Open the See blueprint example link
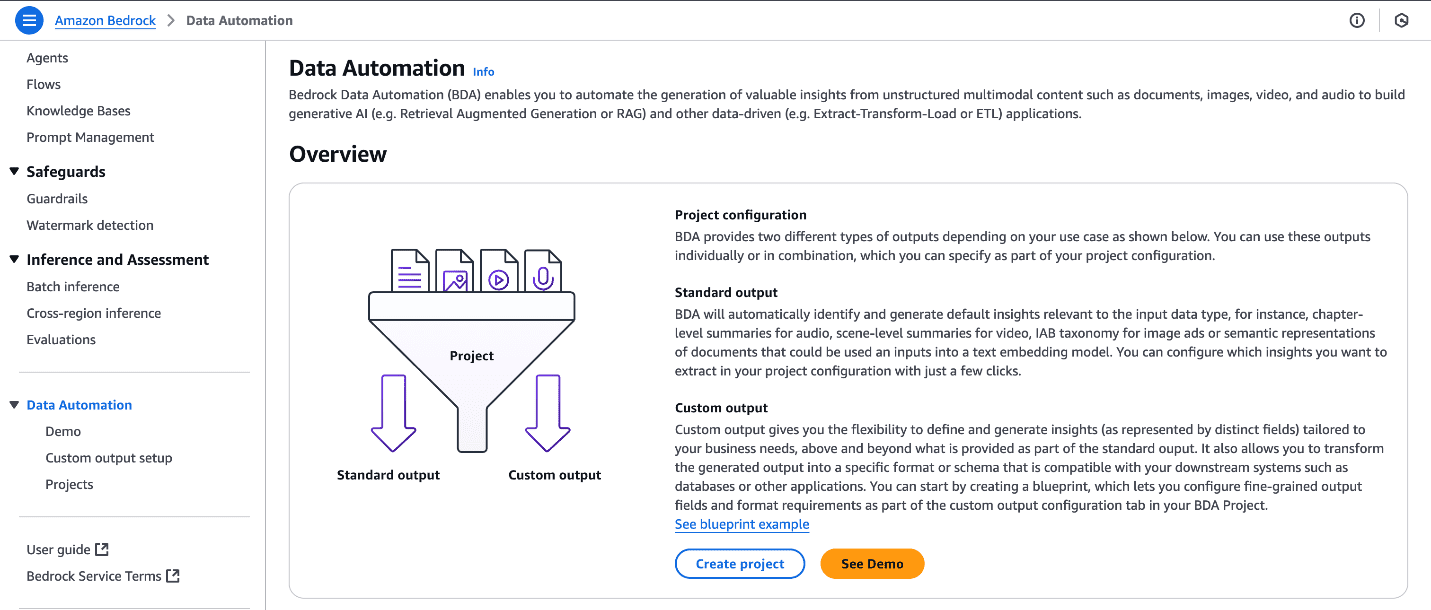This screenshot has width=1431, height=610. pyautogui.click(x=742, y=524)
